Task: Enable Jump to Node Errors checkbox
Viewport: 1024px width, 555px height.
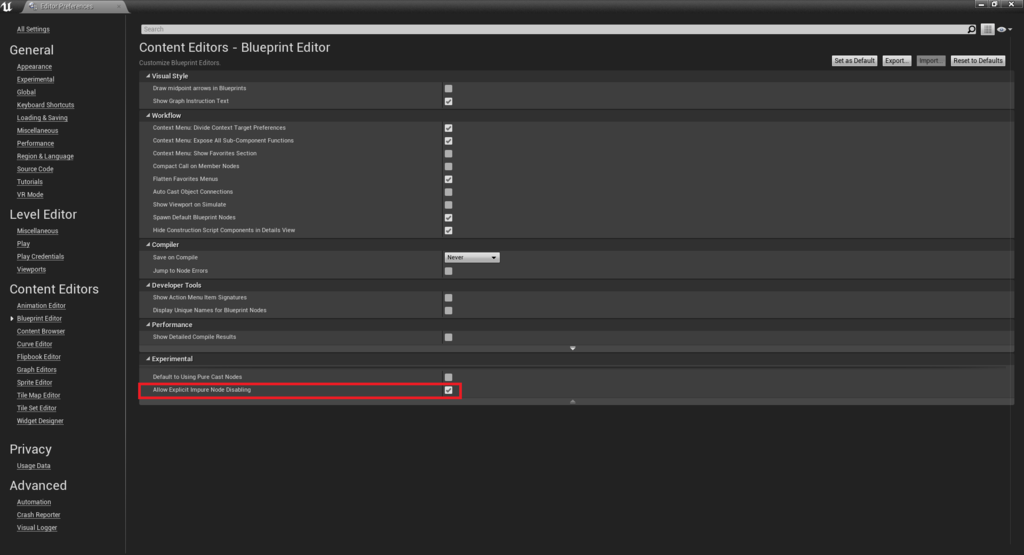Action: [449, 271]
